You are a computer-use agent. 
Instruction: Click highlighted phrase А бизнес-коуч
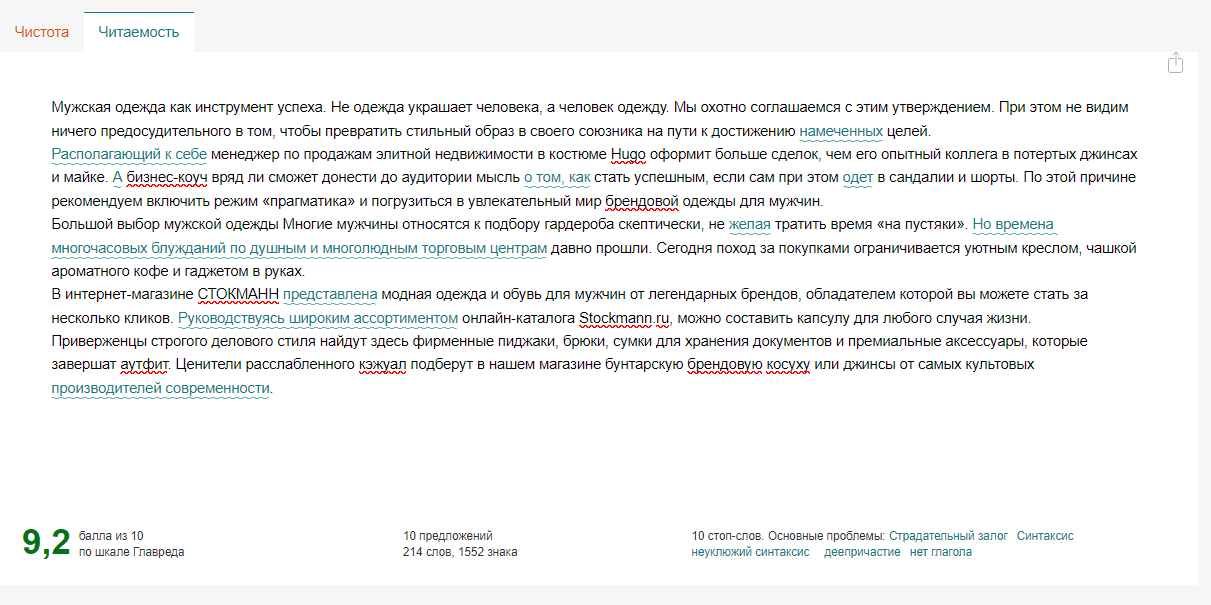click(160, 178)
